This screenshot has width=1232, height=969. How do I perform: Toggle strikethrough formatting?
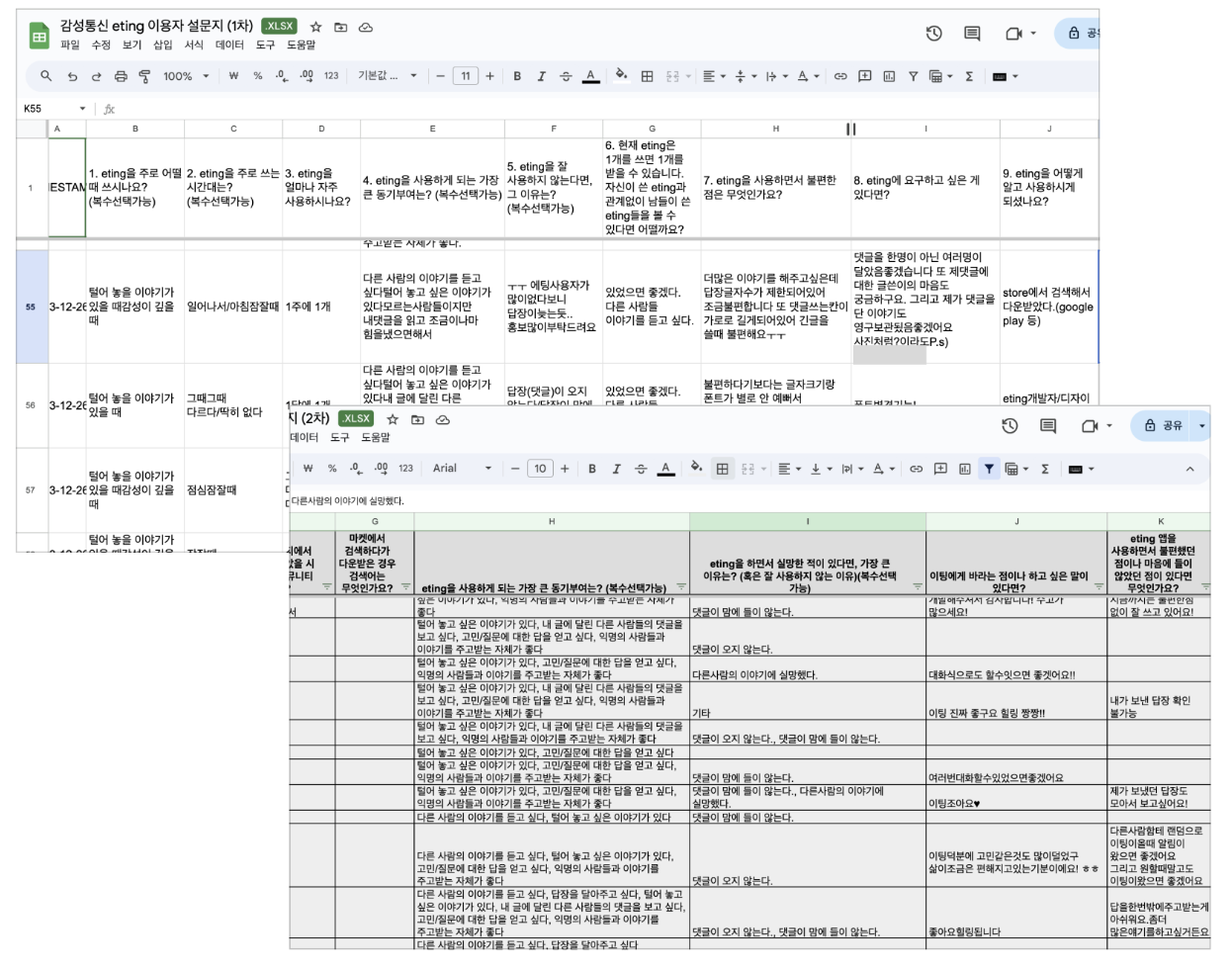565,75
